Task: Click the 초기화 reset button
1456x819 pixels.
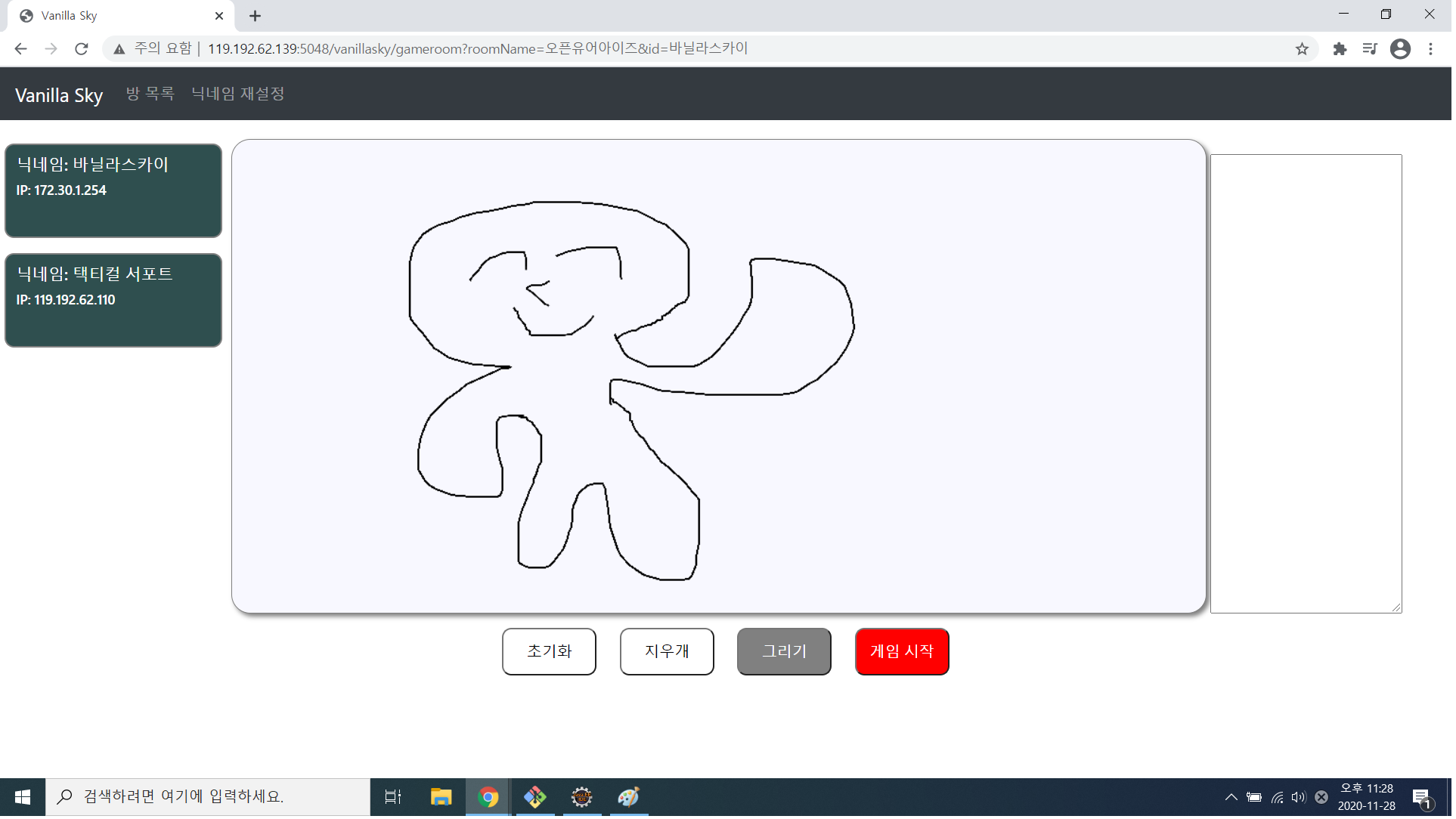Action: click(x=550, y=654)
